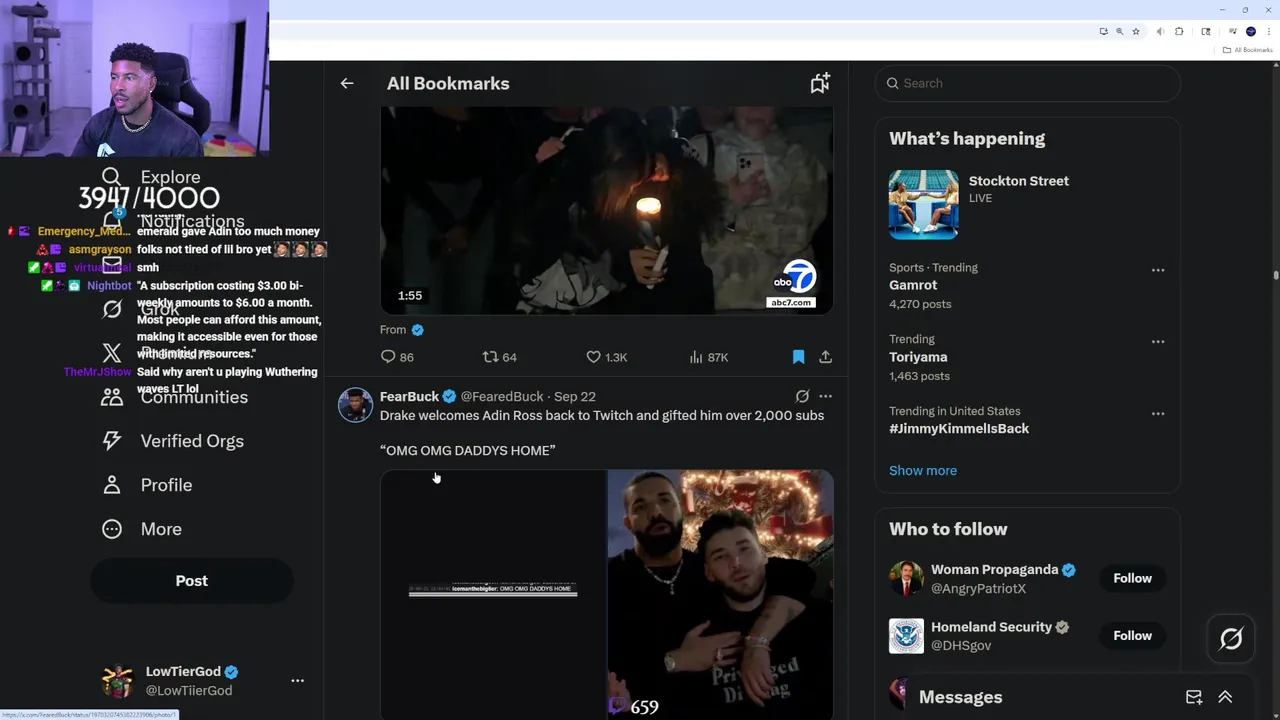Open the Post compose button
1280x720 pixels.
[192, 581]
